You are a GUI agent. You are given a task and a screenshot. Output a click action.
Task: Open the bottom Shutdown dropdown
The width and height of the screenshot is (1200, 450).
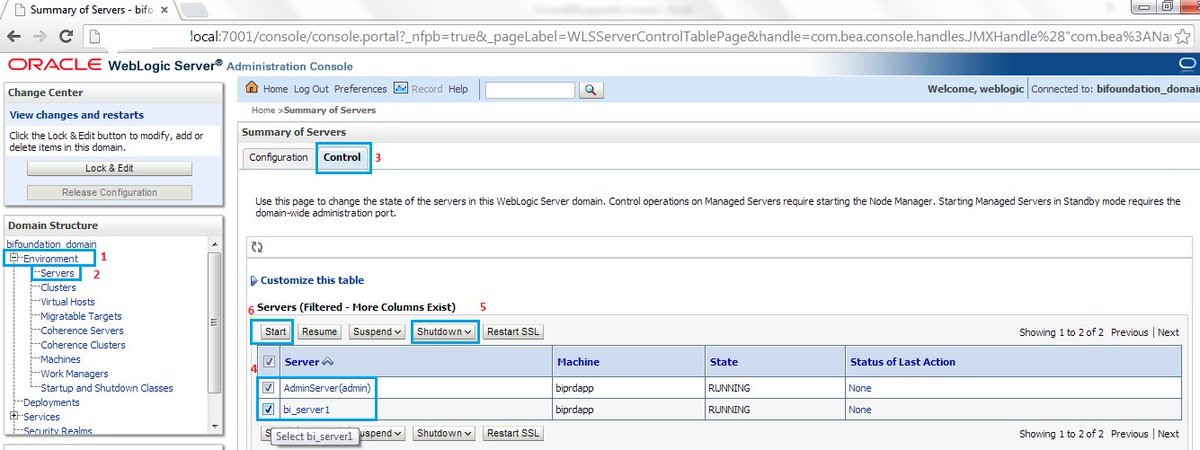point(445,433)
